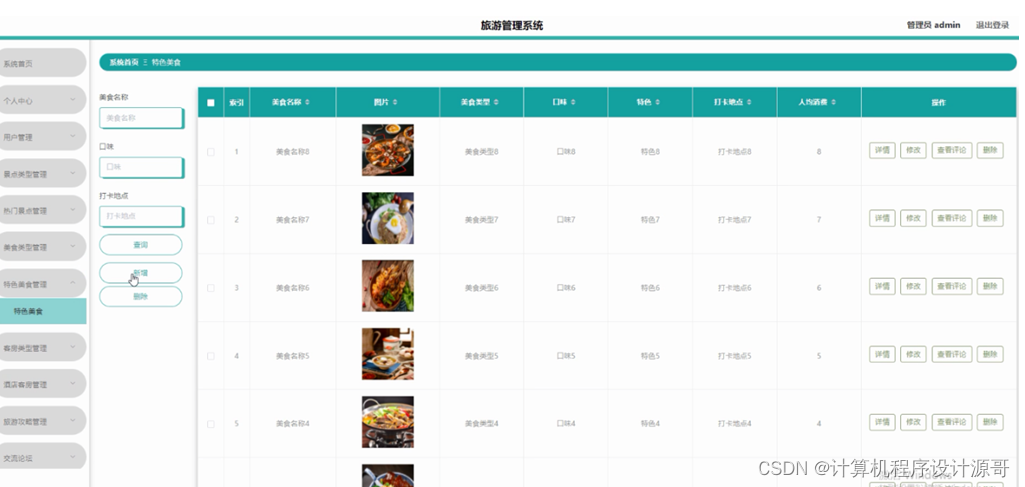Expand 客房类型管理 sidebar menu
Screen dimensions: 1025x487
[x=41, y=348]
